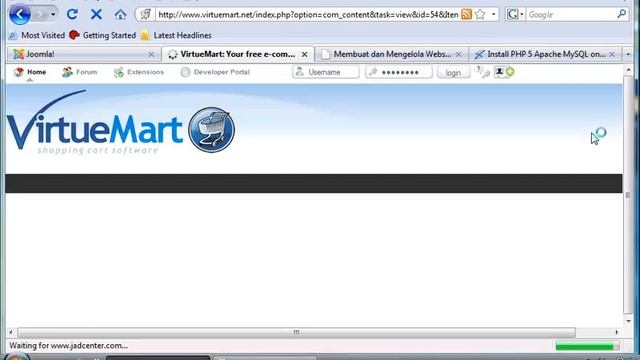Close the Membuat dan Mengelola tab

[x=458, y=54]
